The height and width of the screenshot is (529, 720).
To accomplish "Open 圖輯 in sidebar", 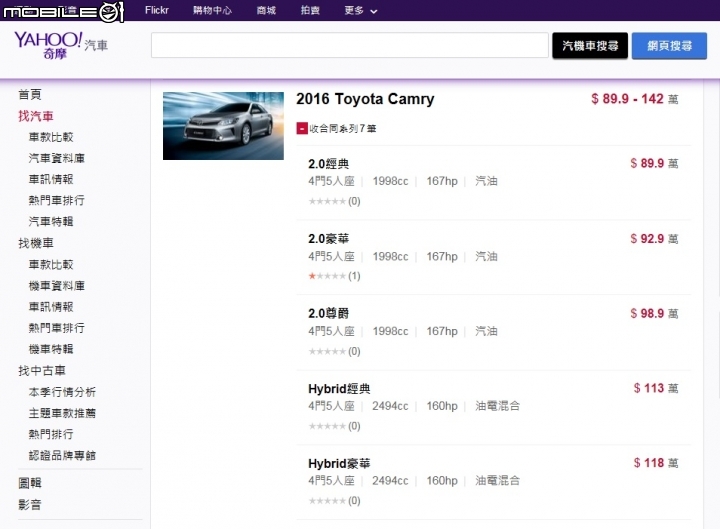I will pyautogui.click(x=30, y=483).
